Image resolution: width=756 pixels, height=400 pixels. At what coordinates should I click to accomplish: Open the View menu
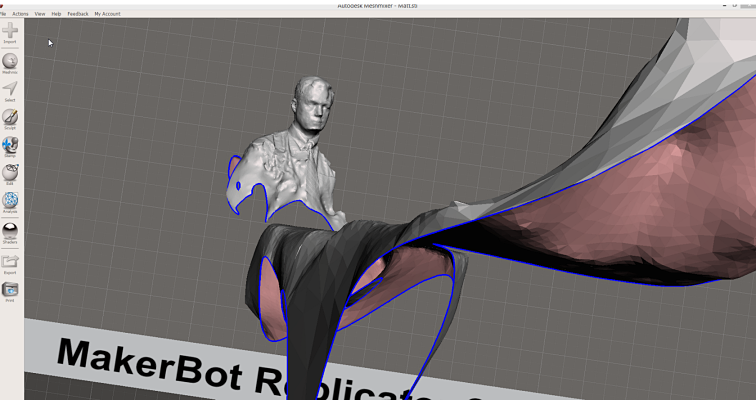[x=40, y=14]
